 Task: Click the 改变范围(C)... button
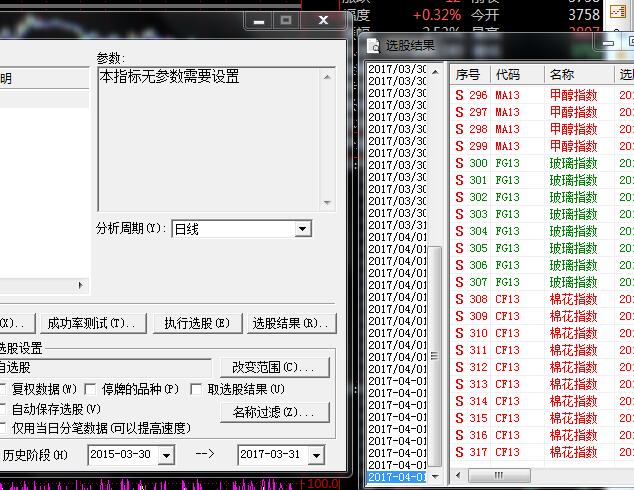tap(275, 367)
